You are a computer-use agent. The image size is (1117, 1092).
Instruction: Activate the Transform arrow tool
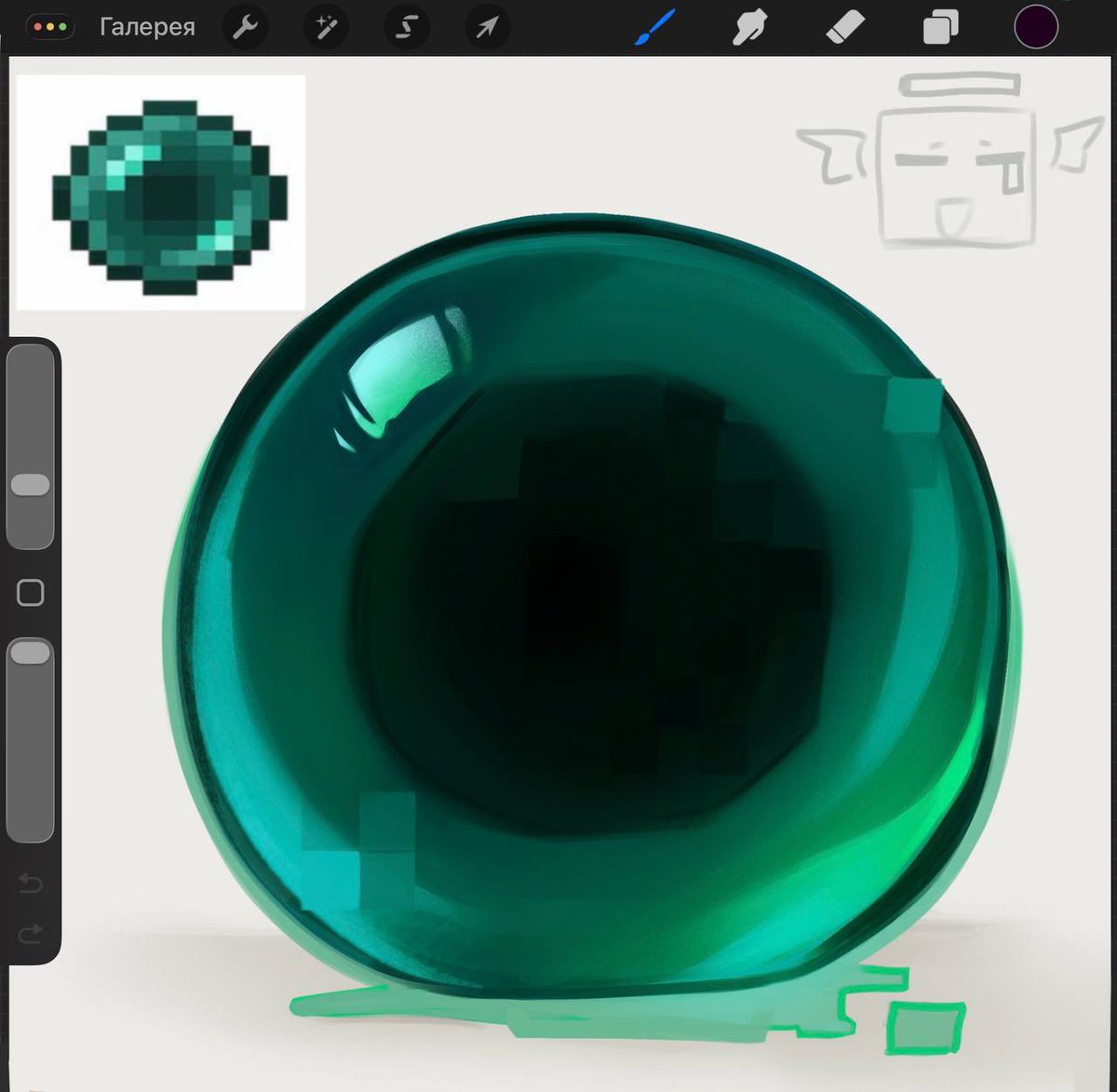tap(487, 28)
